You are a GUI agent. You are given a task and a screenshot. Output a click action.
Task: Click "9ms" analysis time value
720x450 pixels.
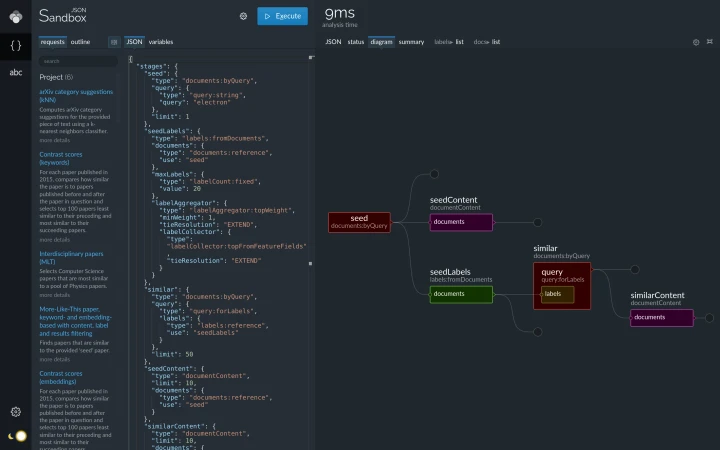coord(340,13)
